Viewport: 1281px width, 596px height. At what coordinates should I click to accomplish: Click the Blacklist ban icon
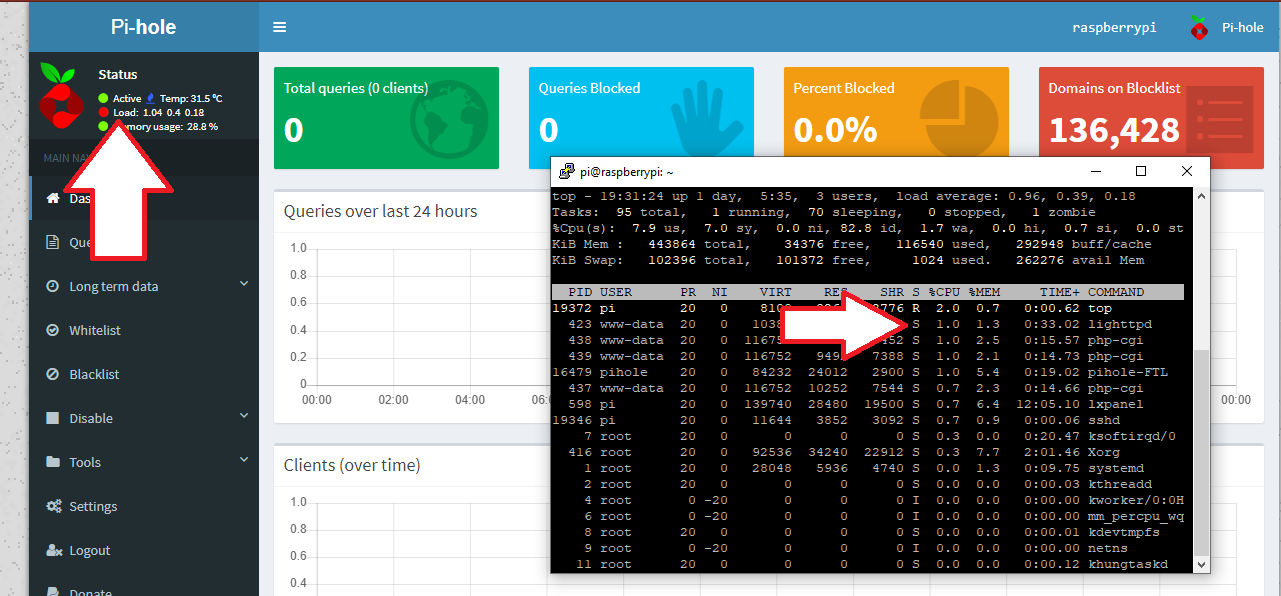53,374
